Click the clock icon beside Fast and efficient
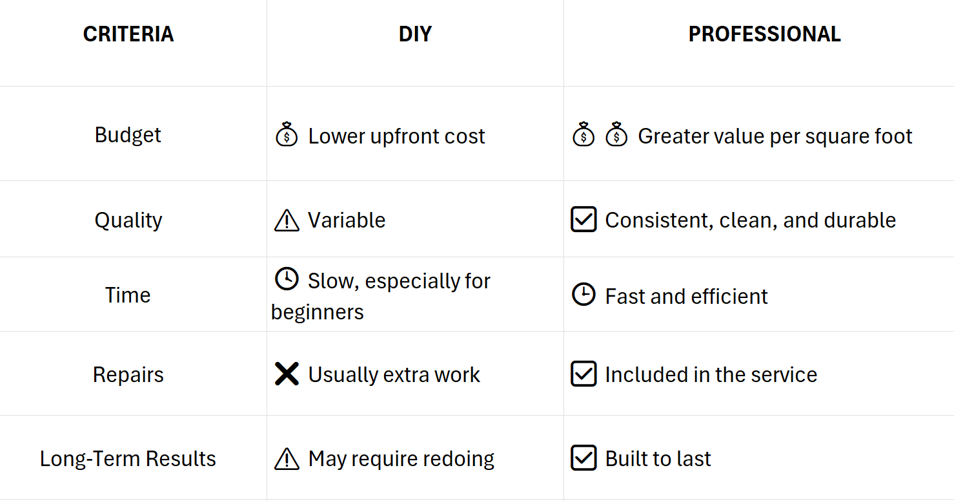 point(583,295)
